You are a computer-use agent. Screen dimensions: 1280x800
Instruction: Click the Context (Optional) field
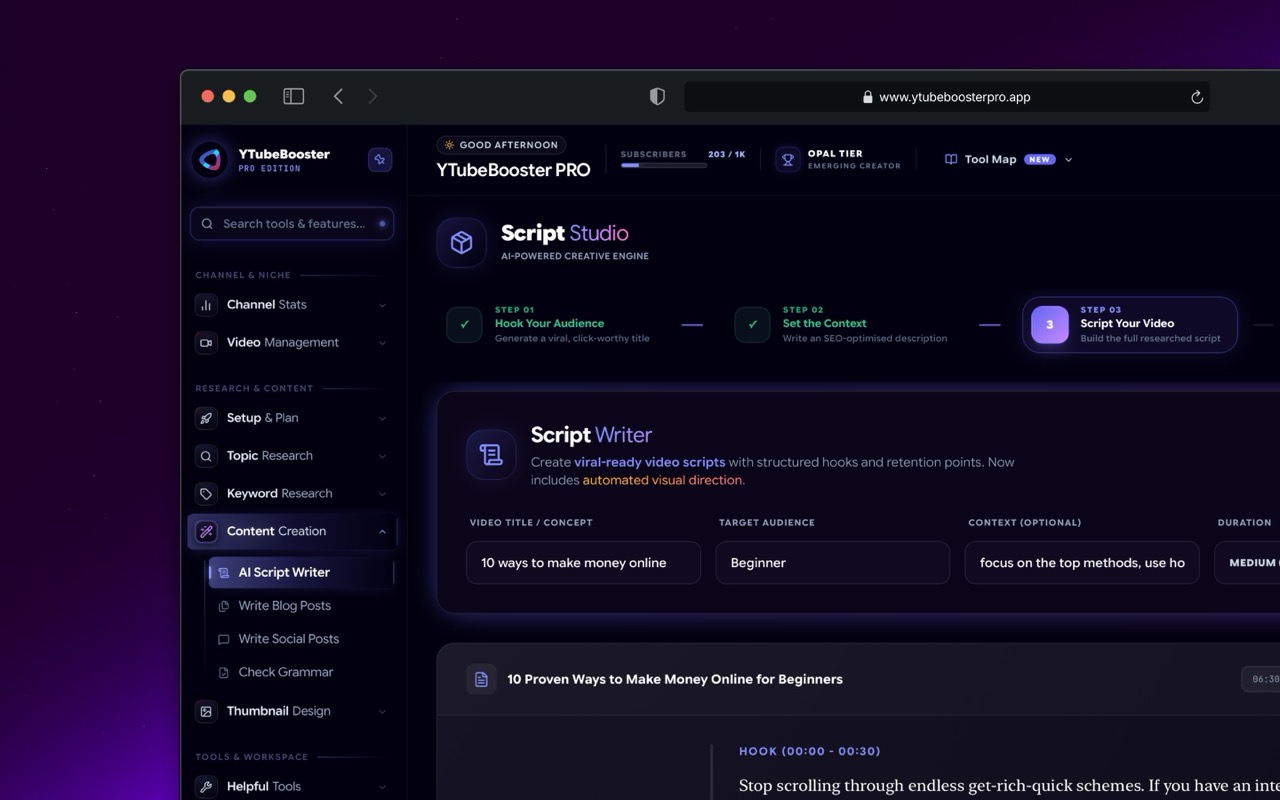[1082, 563]
